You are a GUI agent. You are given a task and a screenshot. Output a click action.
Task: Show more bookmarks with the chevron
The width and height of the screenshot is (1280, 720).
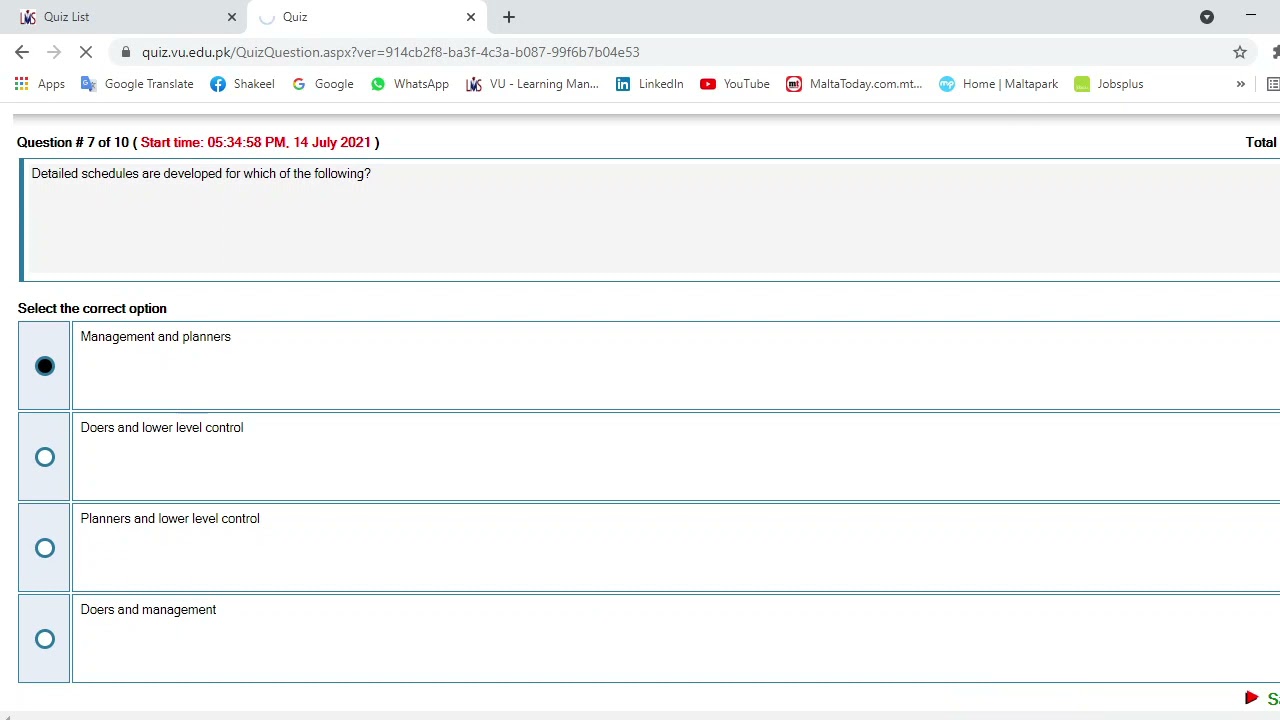point(1241,84)
